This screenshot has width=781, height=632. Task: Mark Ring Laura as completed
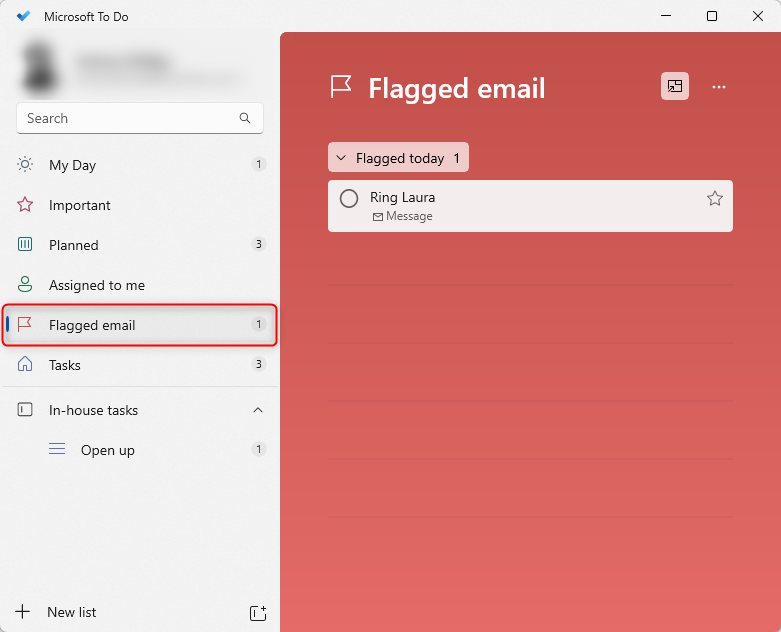point(349,198)
